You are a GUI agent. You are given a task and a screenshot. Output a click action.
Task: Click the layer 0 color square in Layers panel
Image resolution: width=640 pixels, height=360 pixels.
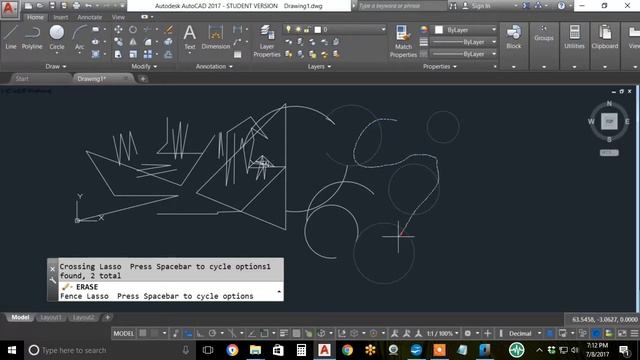(318, 29)
